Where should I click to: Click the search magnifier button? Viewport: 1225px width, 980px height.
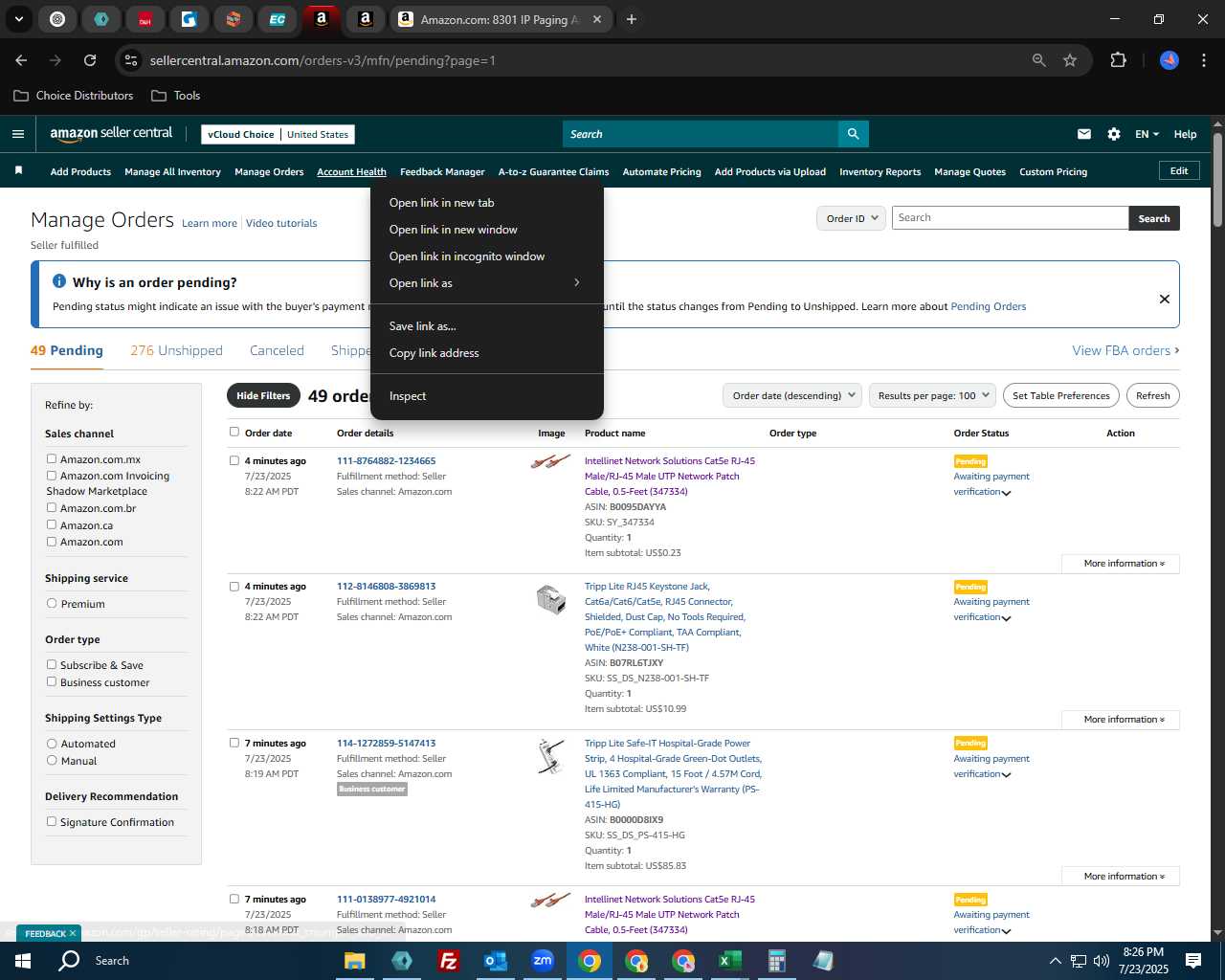[x=853, y=134]
